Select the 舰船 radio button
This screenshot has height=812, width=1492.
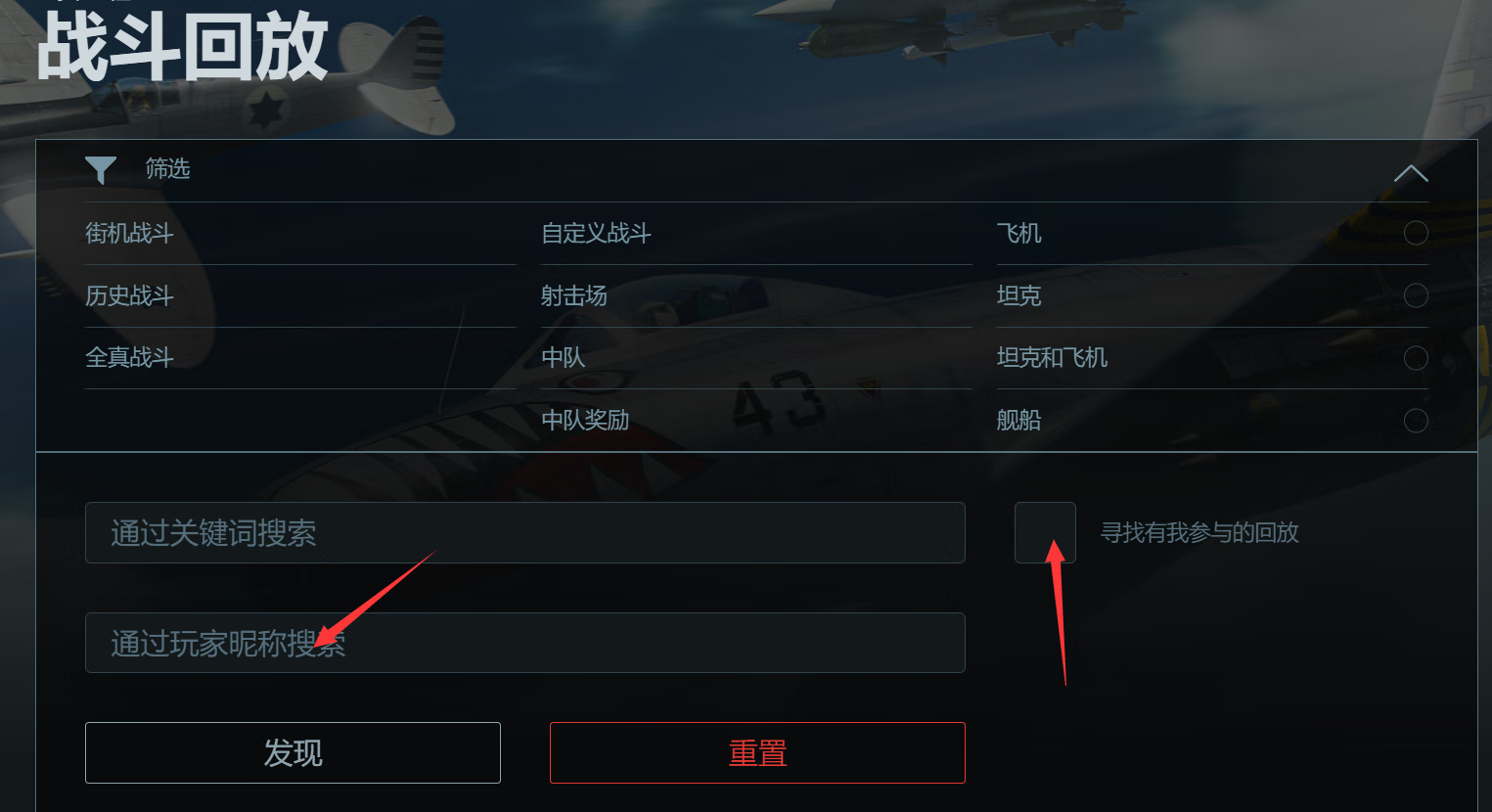[1416, 421]
